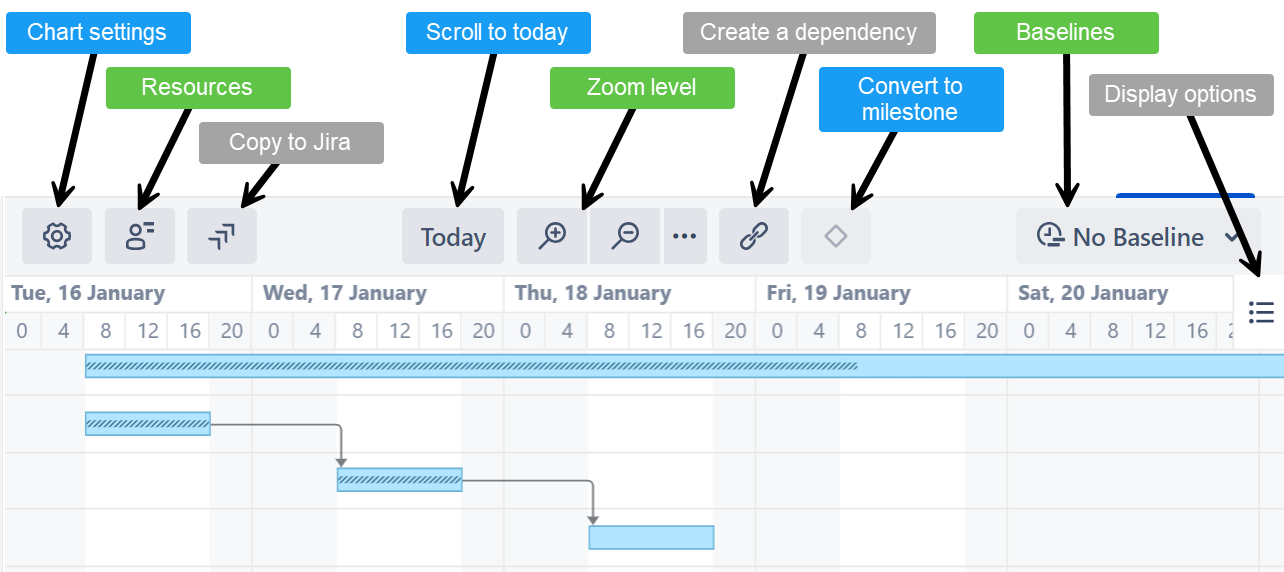Open chart settings gear icon
This screenshot has height=572, width=1284.
57,237
